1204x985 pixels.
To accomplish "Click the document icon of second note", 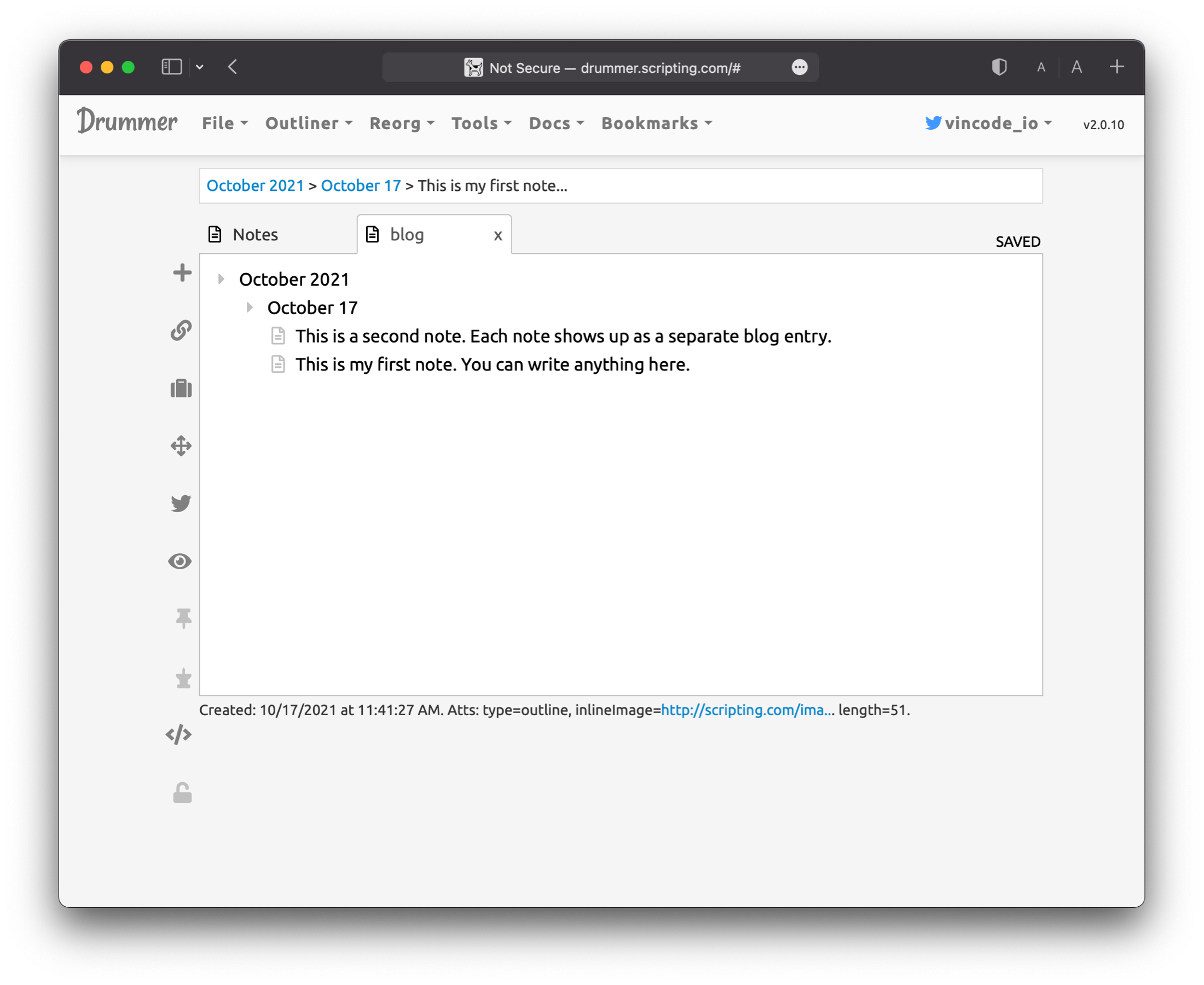I will [278, 336].
